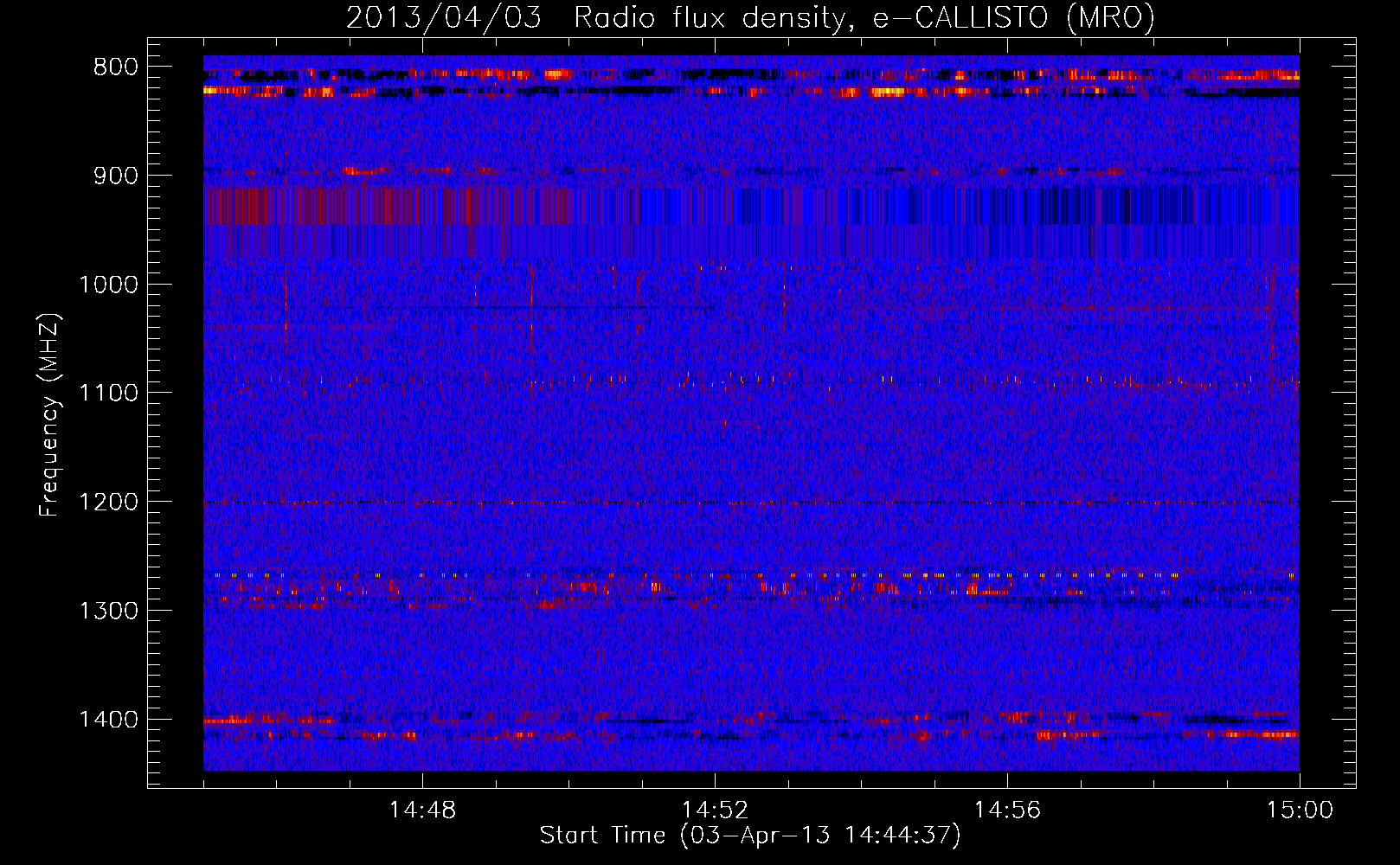This screenshot has height=865, width=1400.
Task: Click the 1200 frequency tick label
Action: point(109,502)
